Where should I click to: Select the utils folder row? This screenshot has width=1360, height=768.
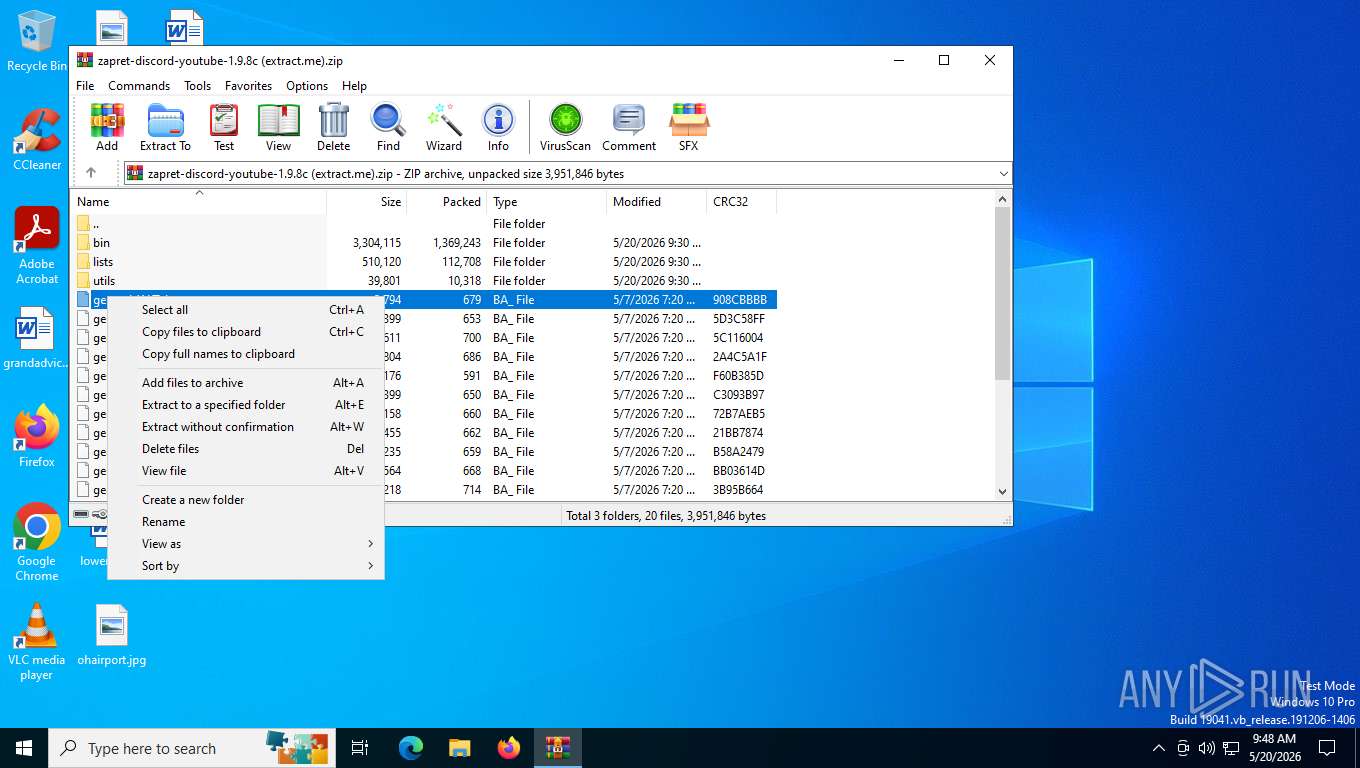coord(423,281)
